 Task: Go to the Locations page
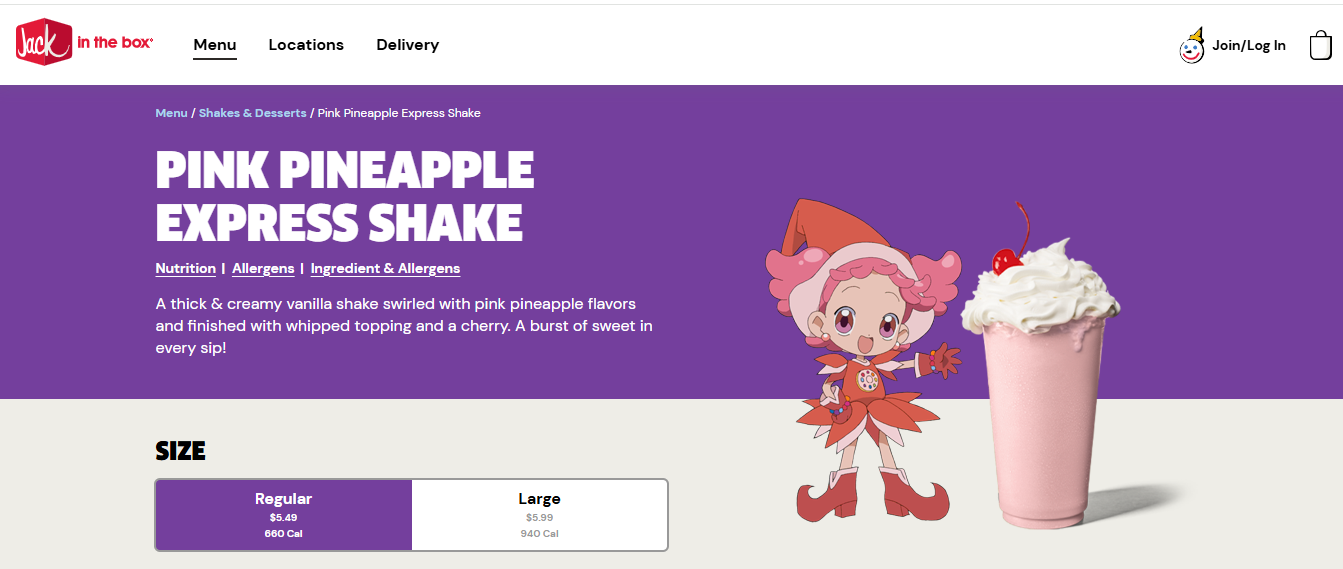[306, 45]
